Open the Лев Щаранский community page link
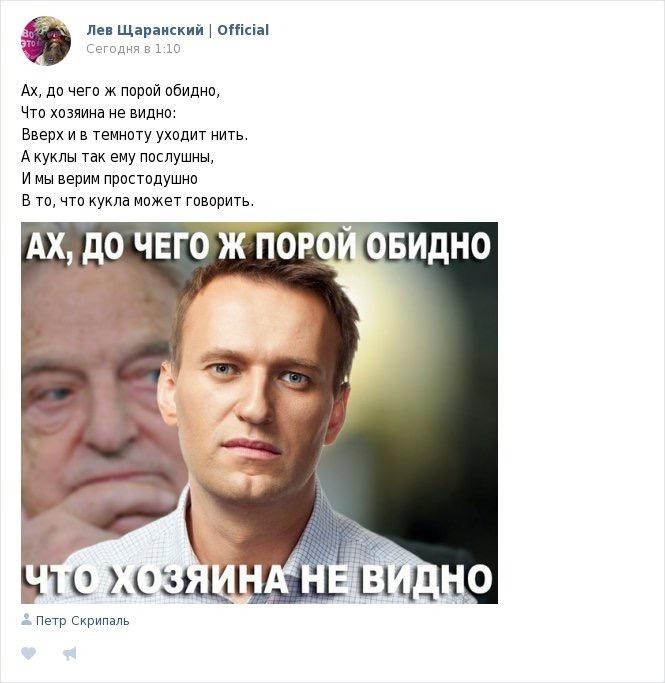 point(145,30)
